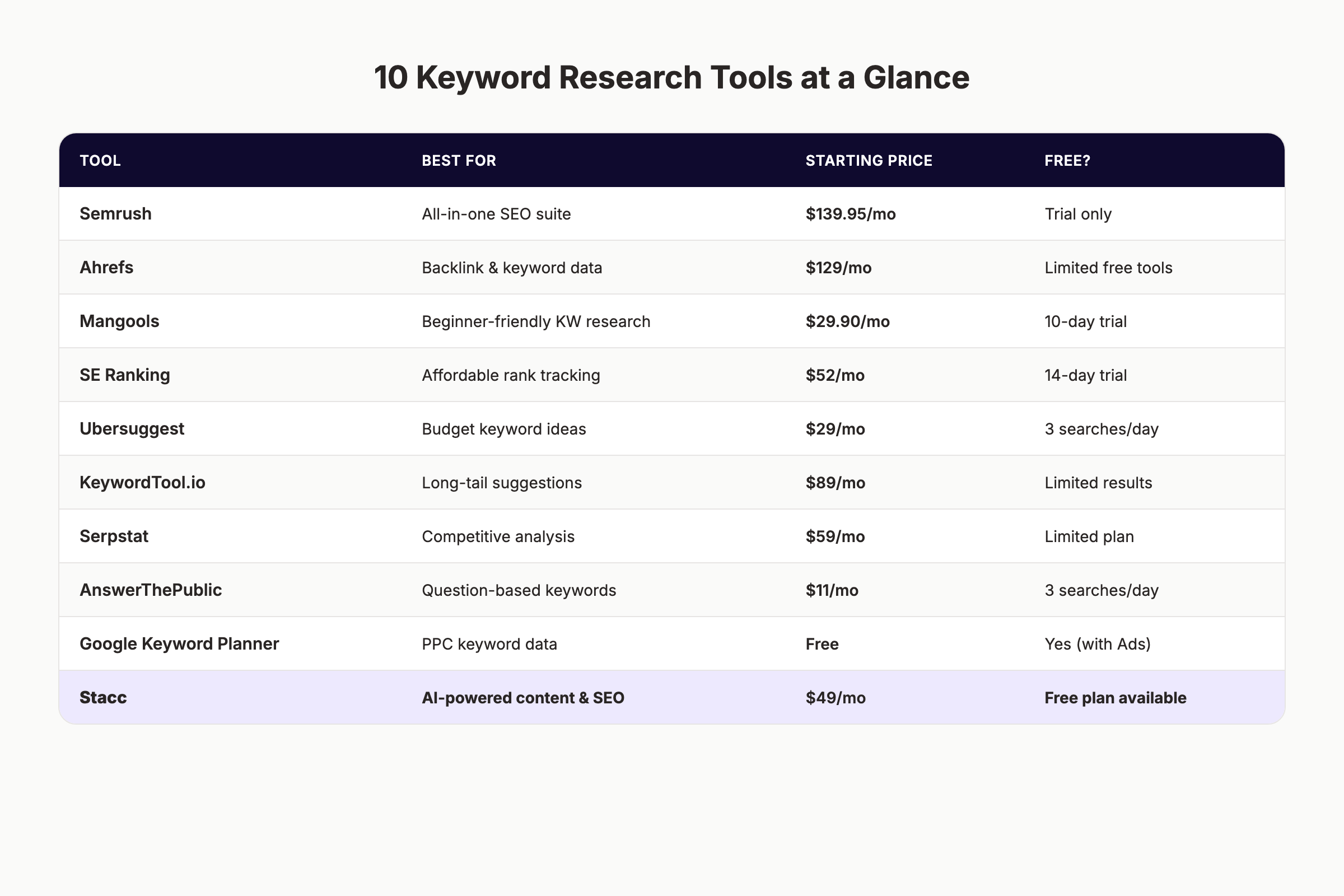Click the Semrush tool name

click(115, 214)
